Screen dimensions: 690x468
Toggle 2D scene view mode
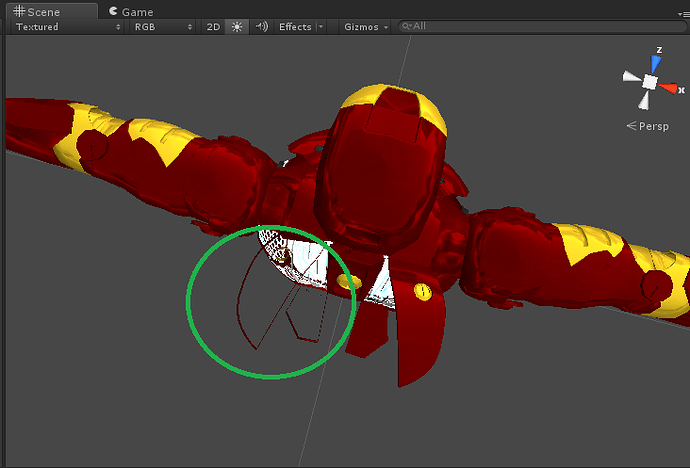pos(213,27)
